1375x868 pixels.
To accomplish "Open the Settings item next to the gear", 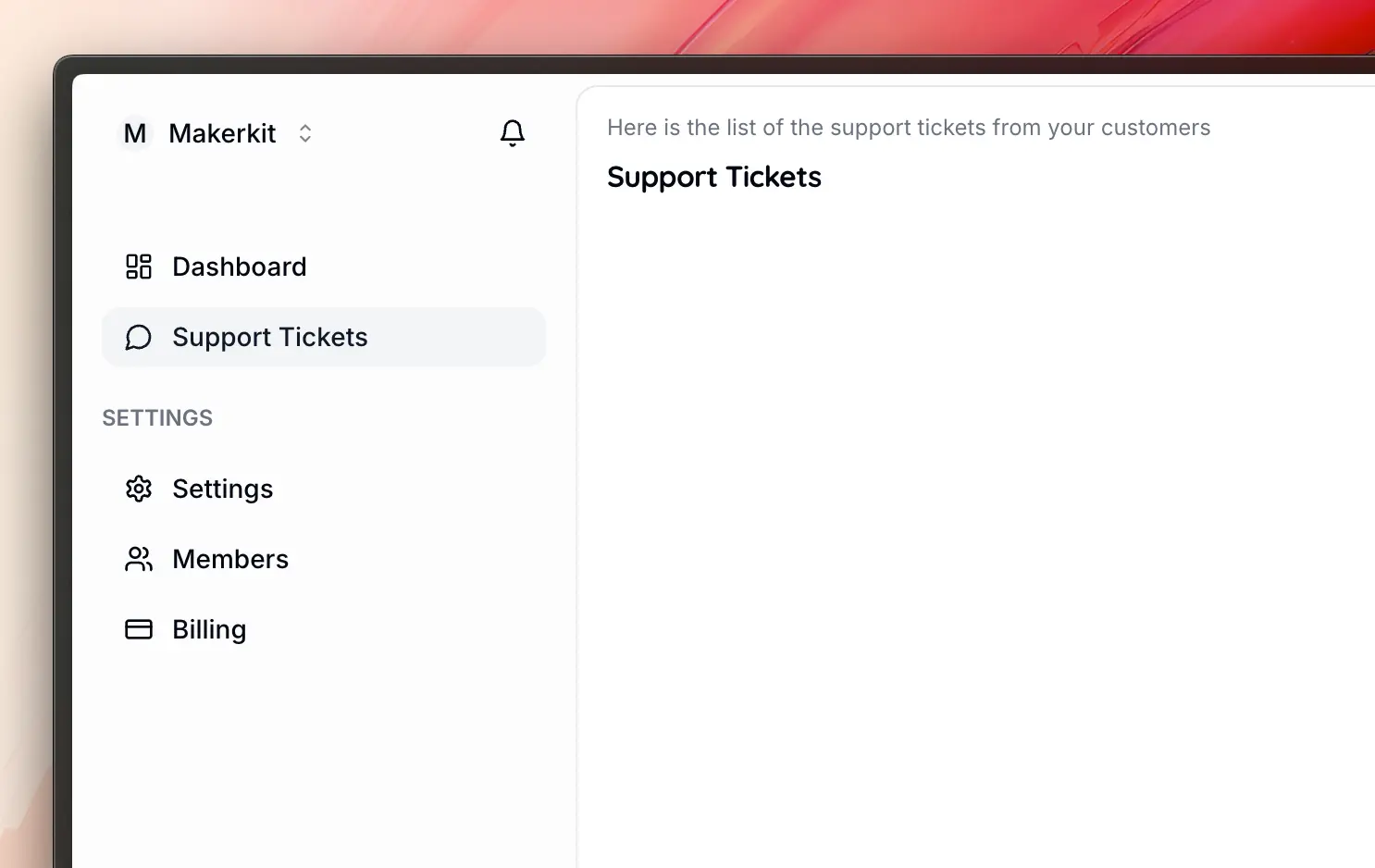I will pos(222,489).
